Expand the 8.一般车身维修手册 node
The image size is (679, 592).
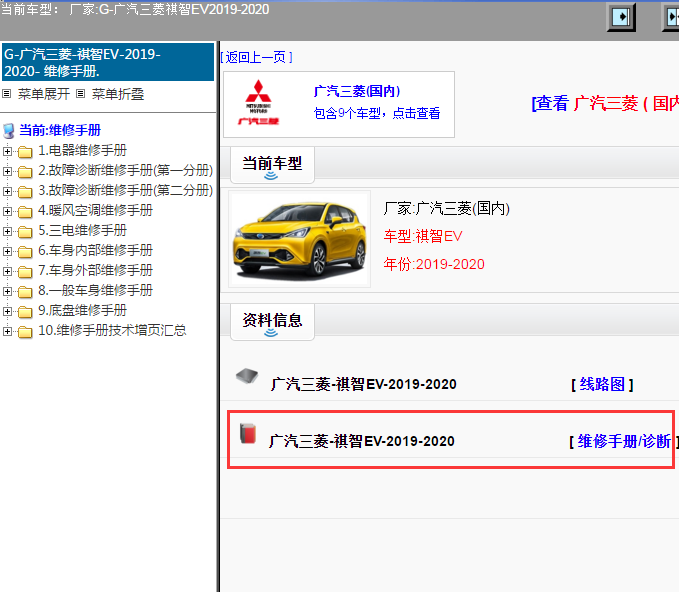coord(7,291)
